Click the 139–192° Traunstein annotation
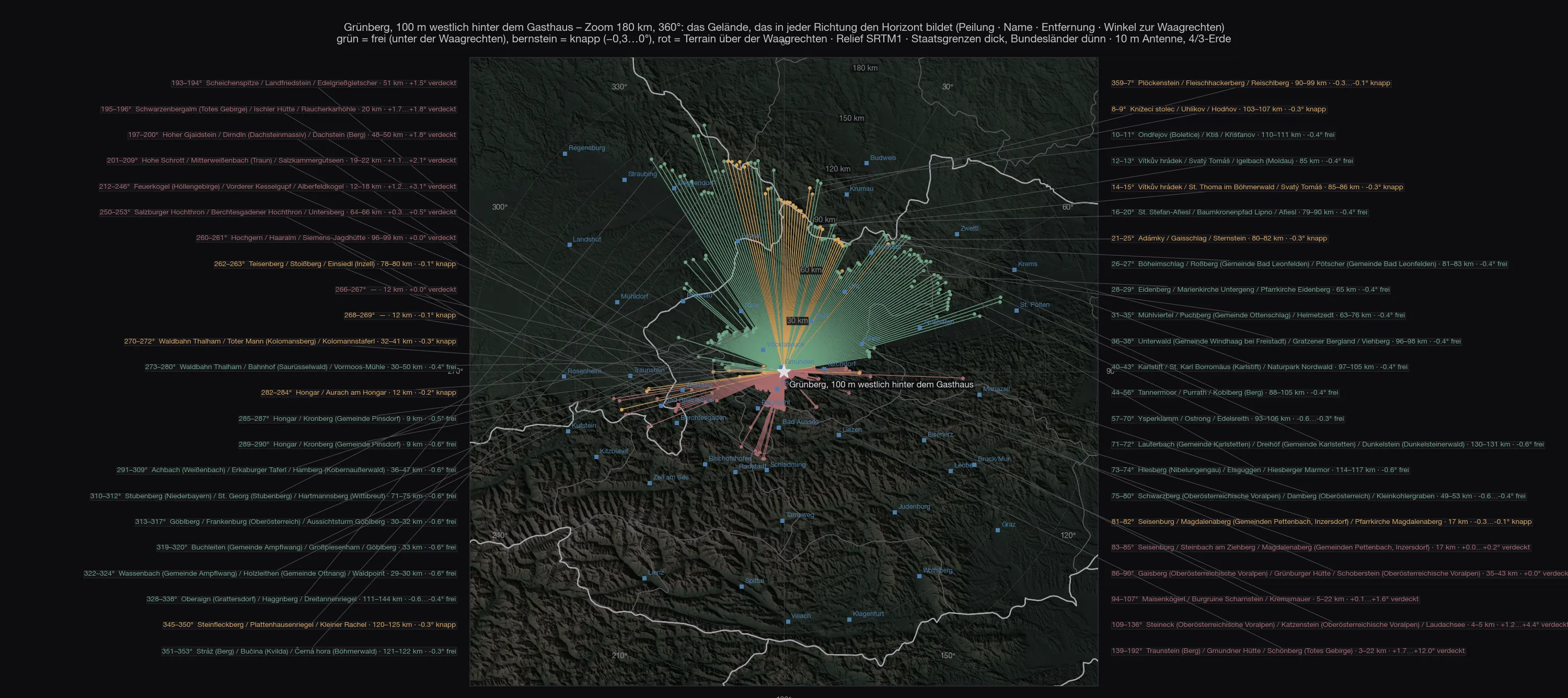Screen dimensions: 1568x698 click(x=1288, y=651)
